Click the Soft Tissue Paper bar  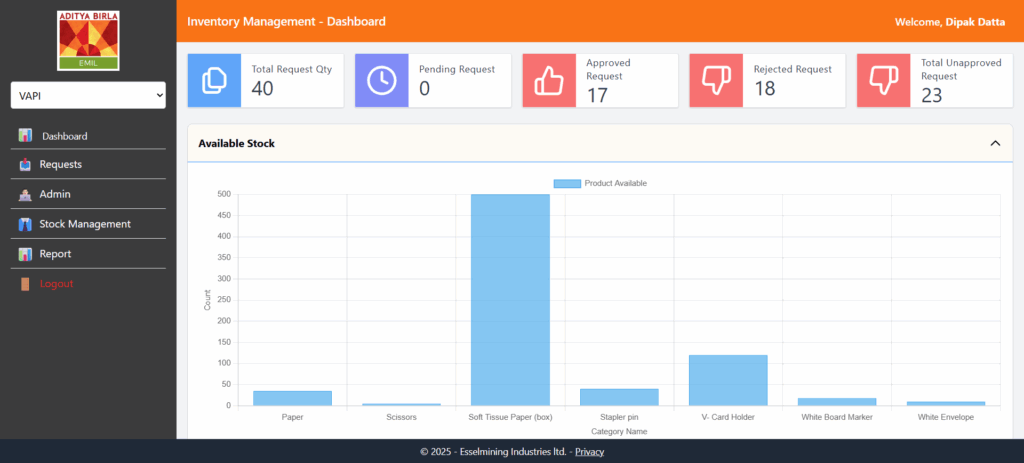(x=510, y=300)
